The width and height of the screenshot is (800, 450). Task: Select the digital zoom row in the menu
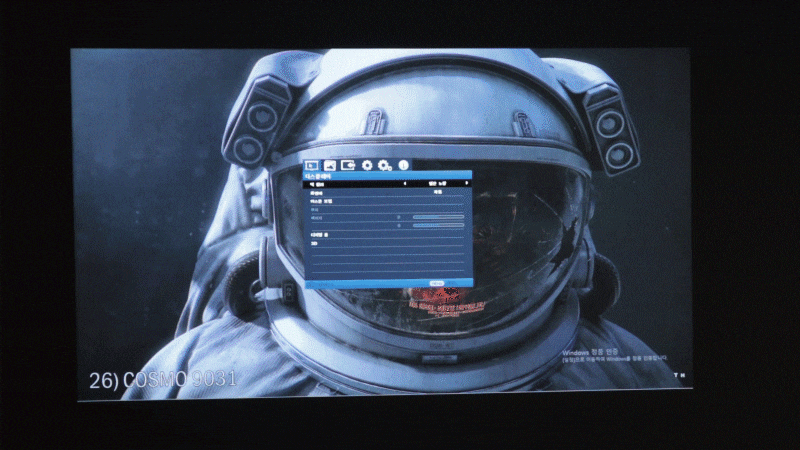(x=388, y=235)
